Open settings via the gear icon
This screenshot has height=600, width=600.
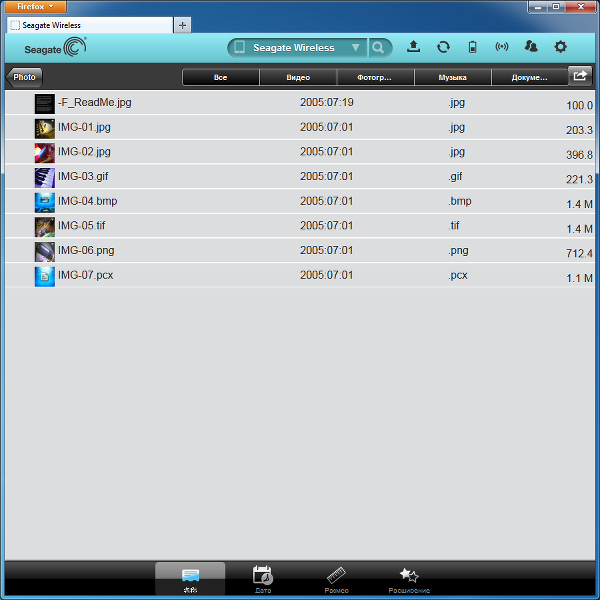tap(561, 47)
